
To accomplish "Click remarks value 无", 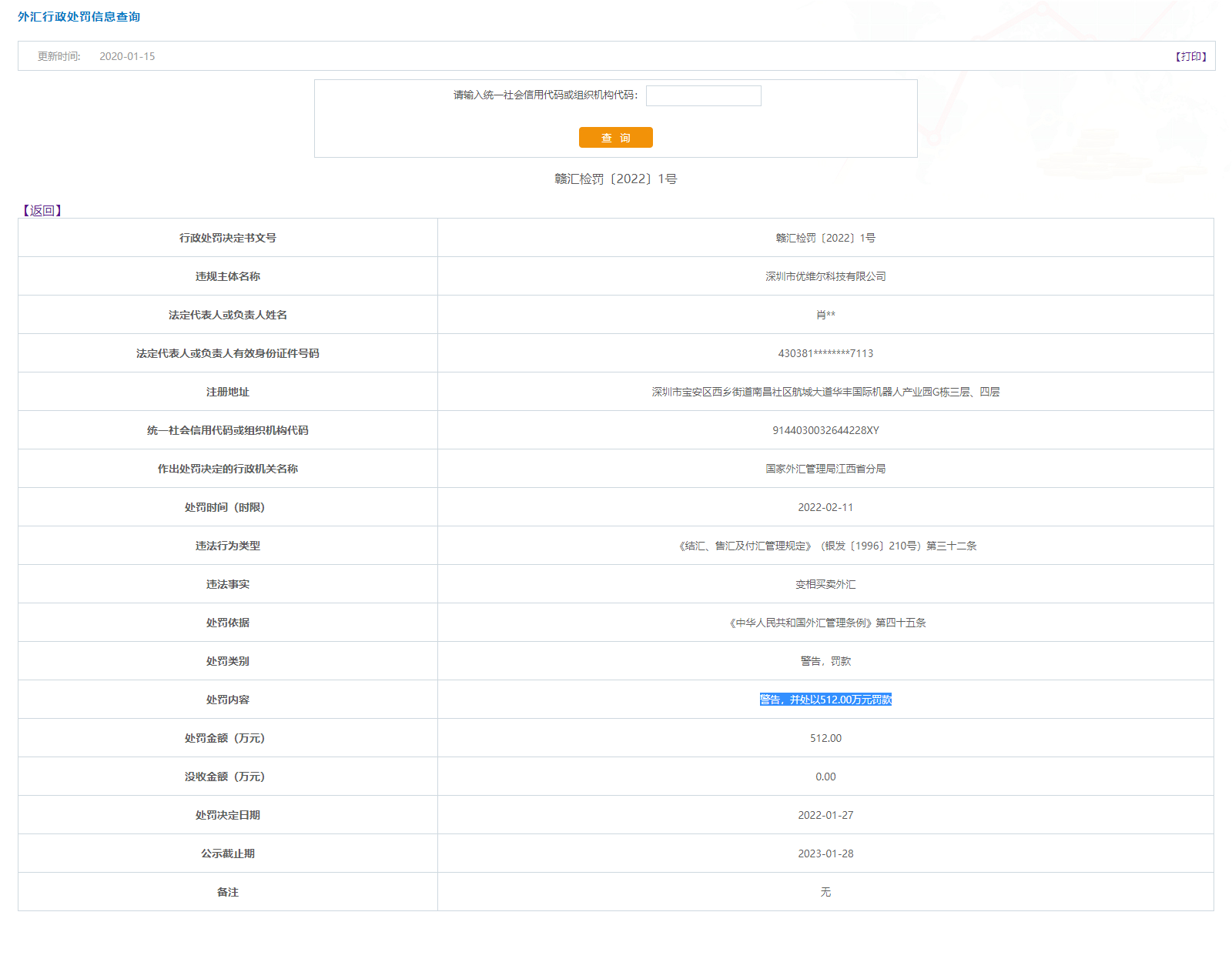I will click(825, 892).
